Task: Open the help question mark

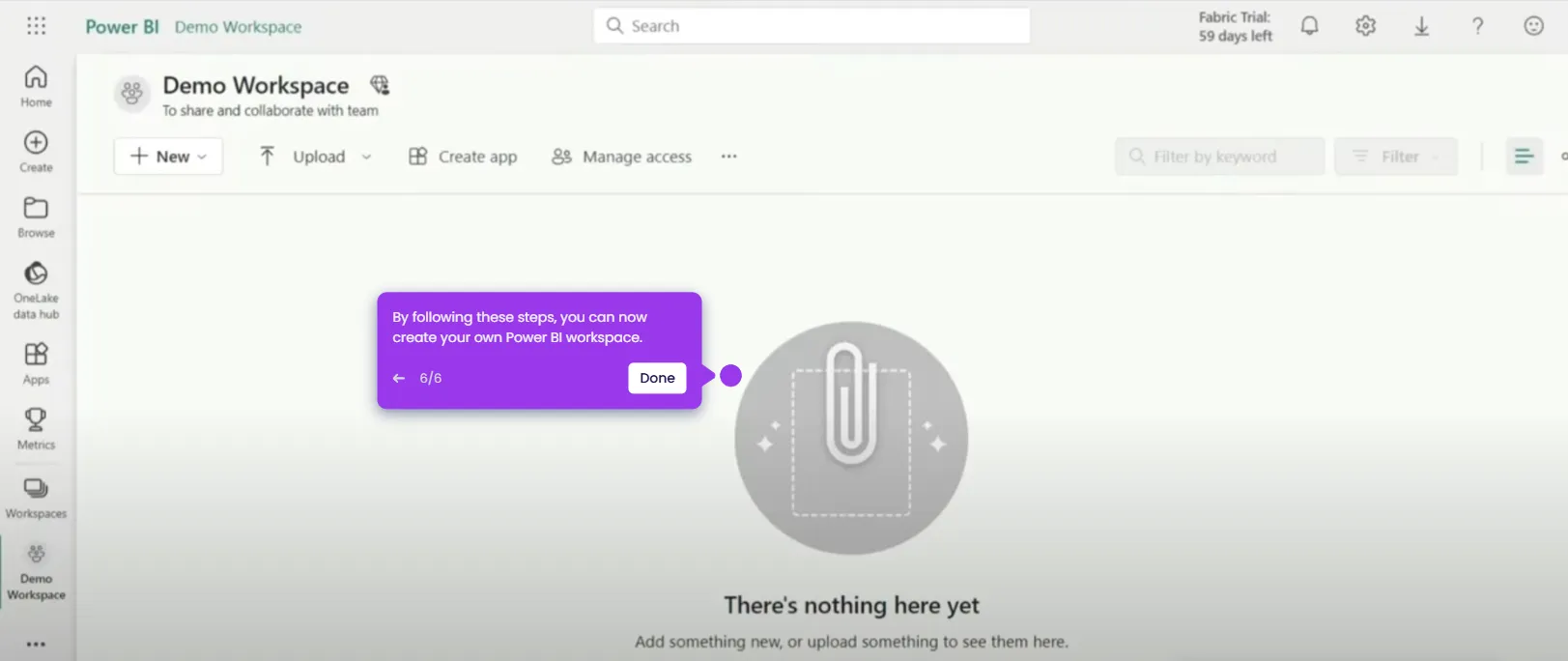Action: click(1477, 26)
